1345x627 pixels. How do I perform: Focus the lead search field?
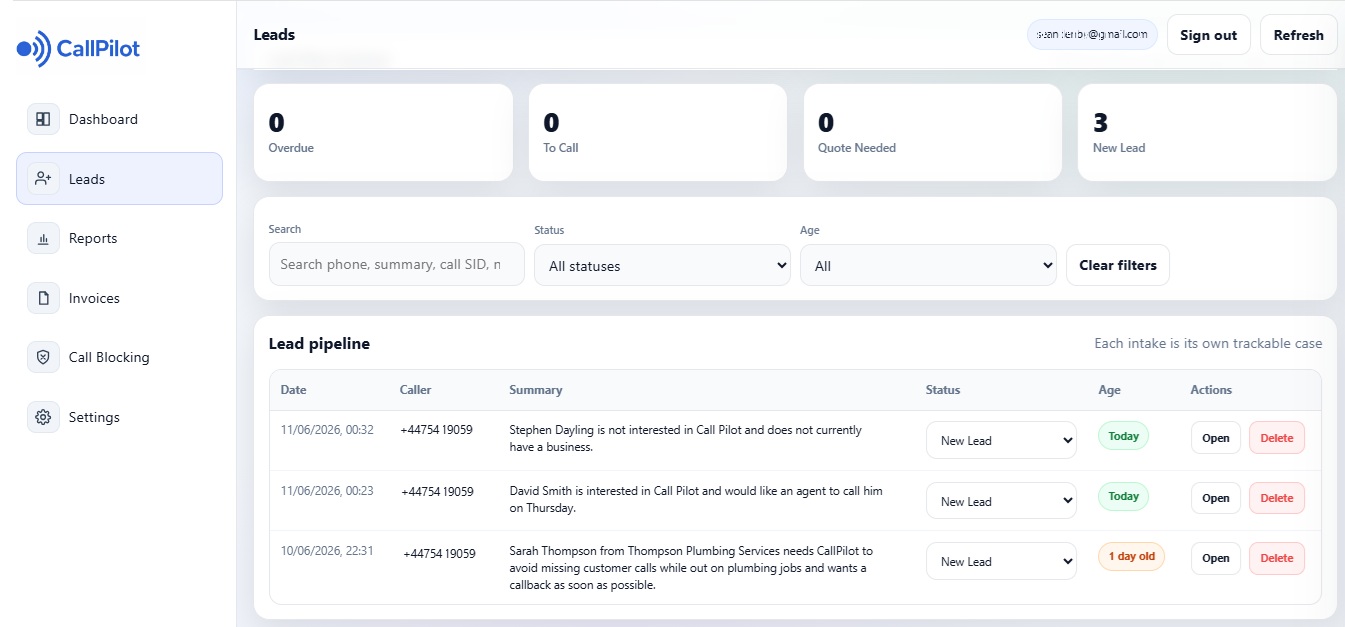(x=396, y=264)
